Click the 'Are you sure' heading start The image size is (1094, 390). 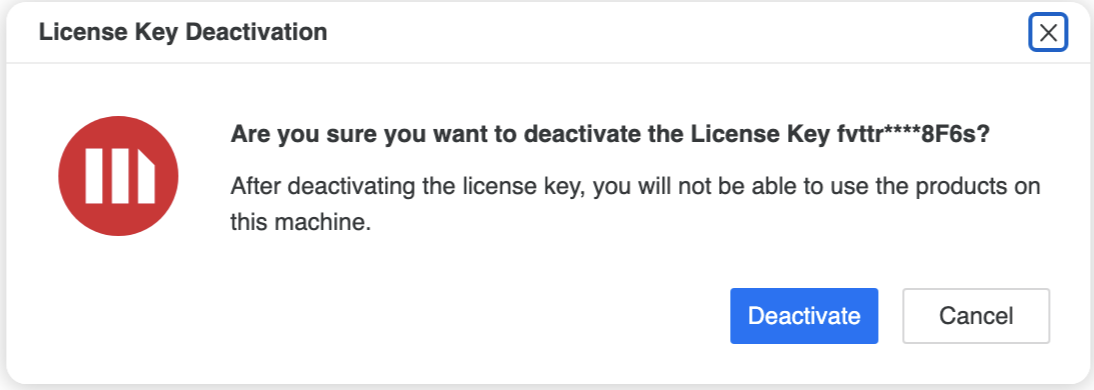point(301,134)
